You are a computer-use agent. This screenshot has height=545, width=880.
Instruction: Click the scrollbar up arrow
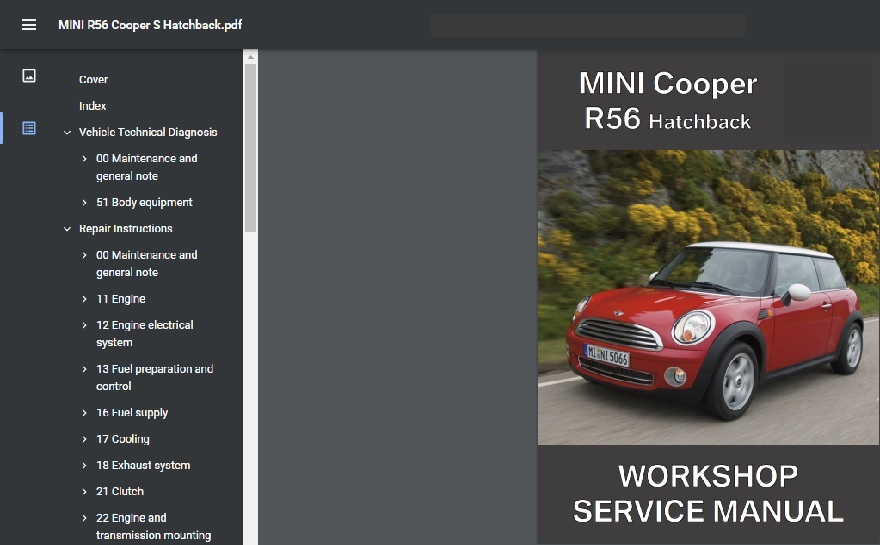(250, 57)
